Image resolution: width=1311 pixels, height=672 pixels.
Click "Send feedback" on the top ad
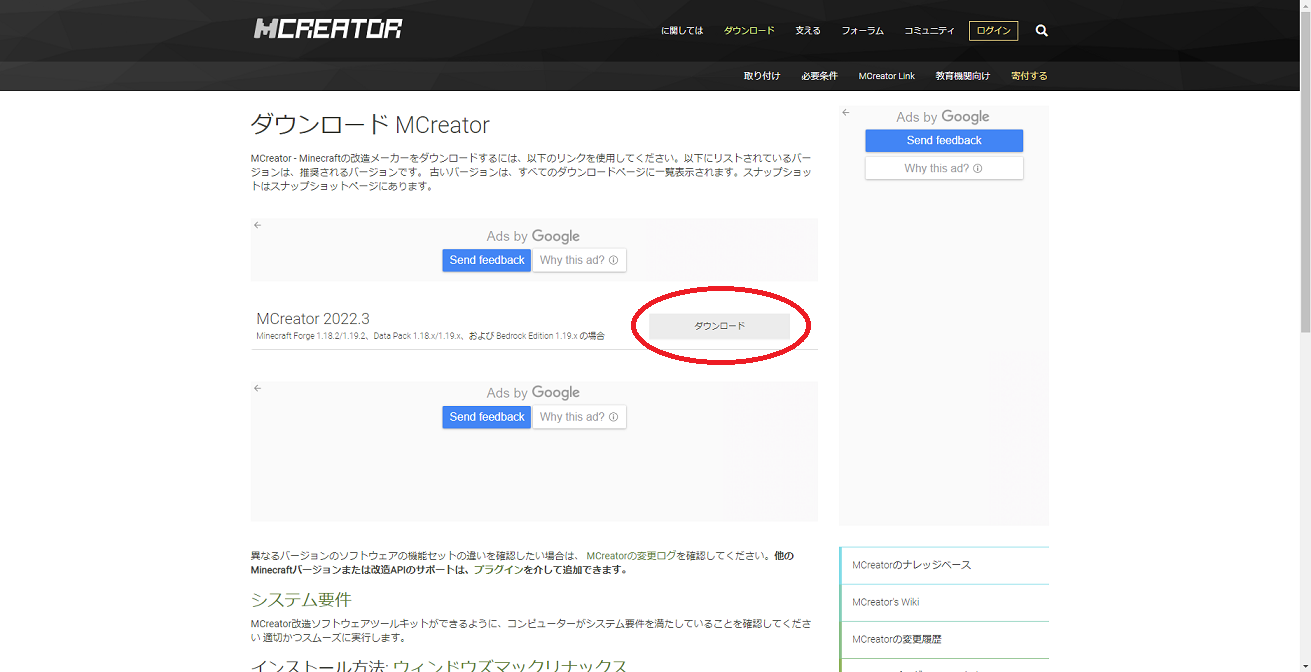[486, 259]
